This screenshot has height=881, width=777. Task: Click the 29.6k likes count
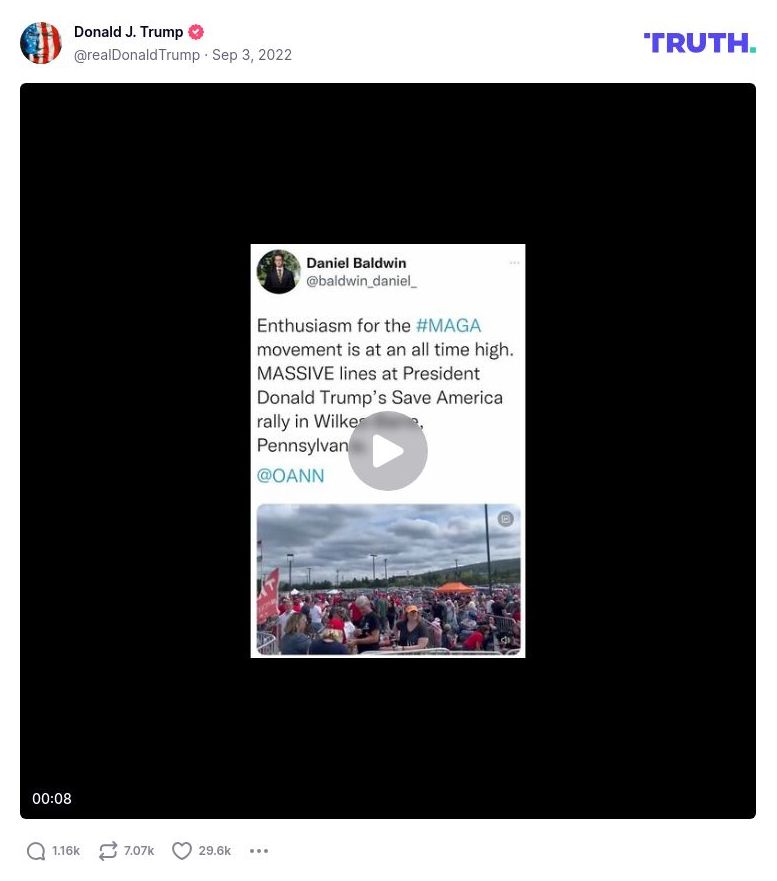215,851
